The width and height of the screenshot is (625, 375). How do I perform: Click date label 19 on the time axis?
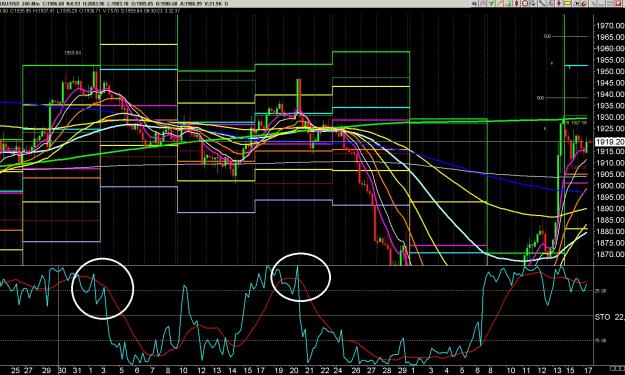coord(279,371)
